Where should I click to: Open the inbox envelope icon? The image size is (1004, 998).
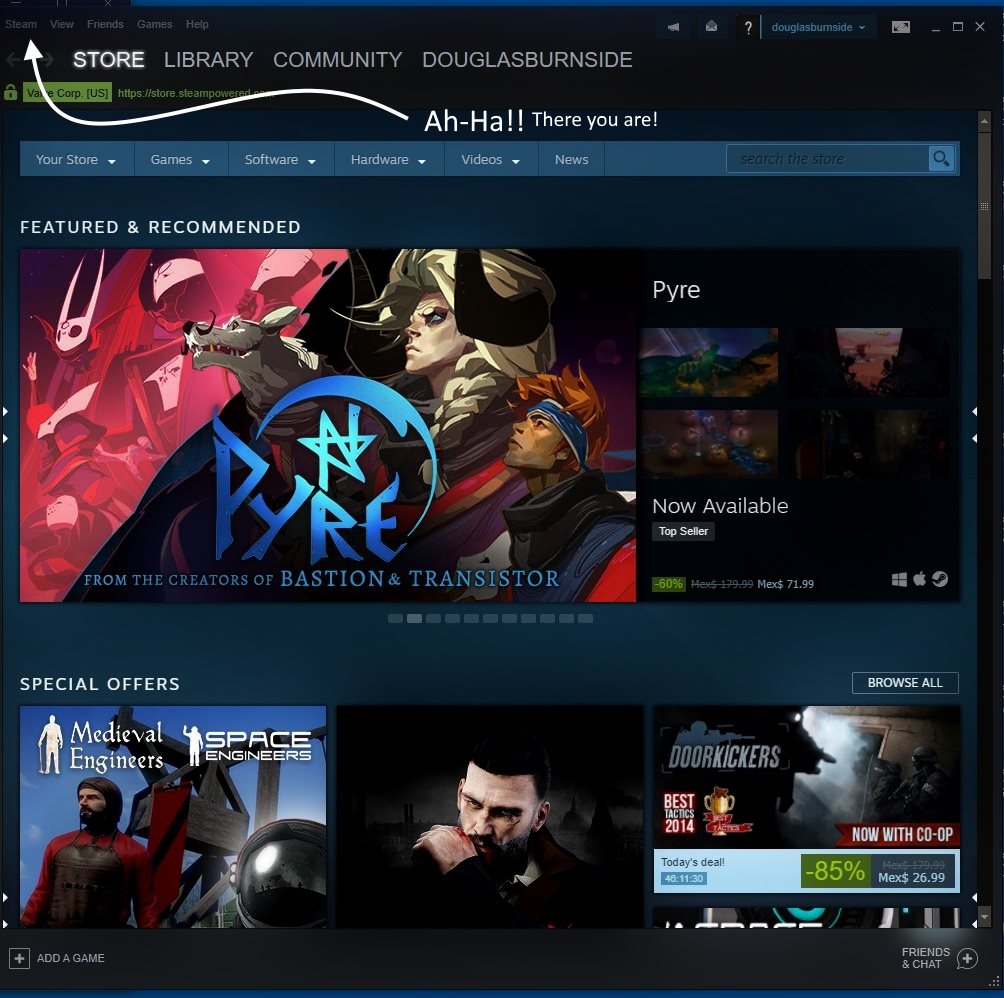[711, 27]
